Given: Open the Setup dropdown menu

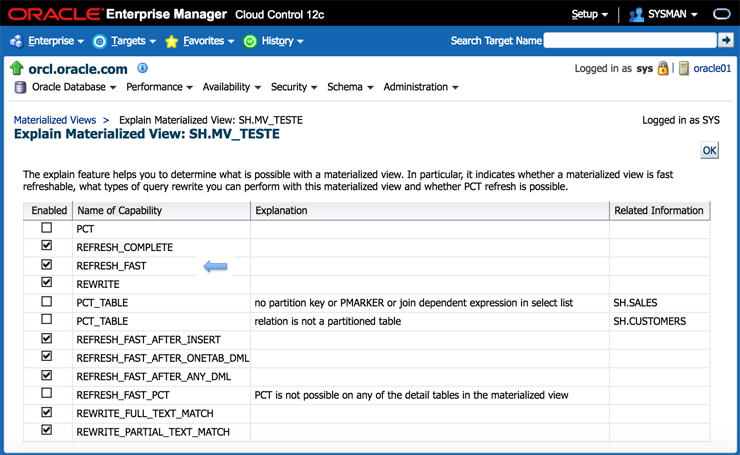Looking at the screenshot, I should 590,14.
